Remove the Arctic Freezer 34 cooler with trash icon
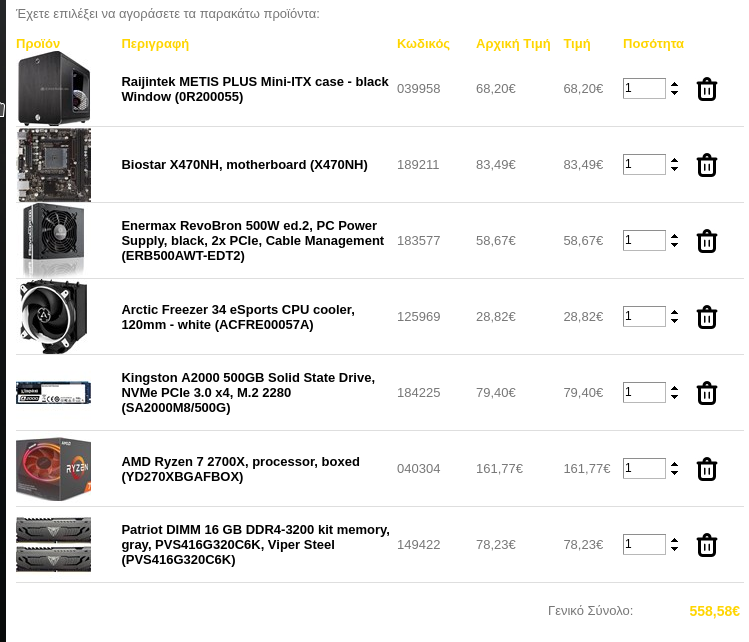Viewport: 749px width, 642px height. click(706, 317)
